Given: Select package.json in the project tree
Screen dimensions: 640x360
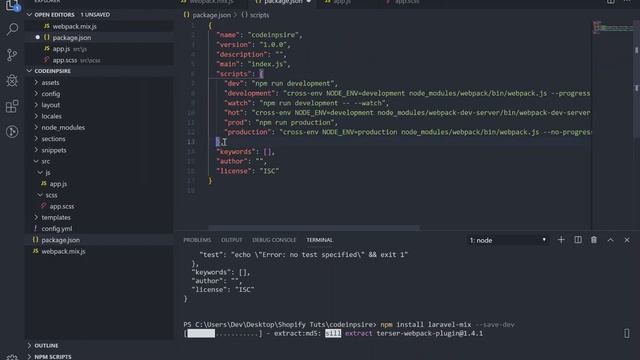Looking at the screenshot, I should (98, 240).
